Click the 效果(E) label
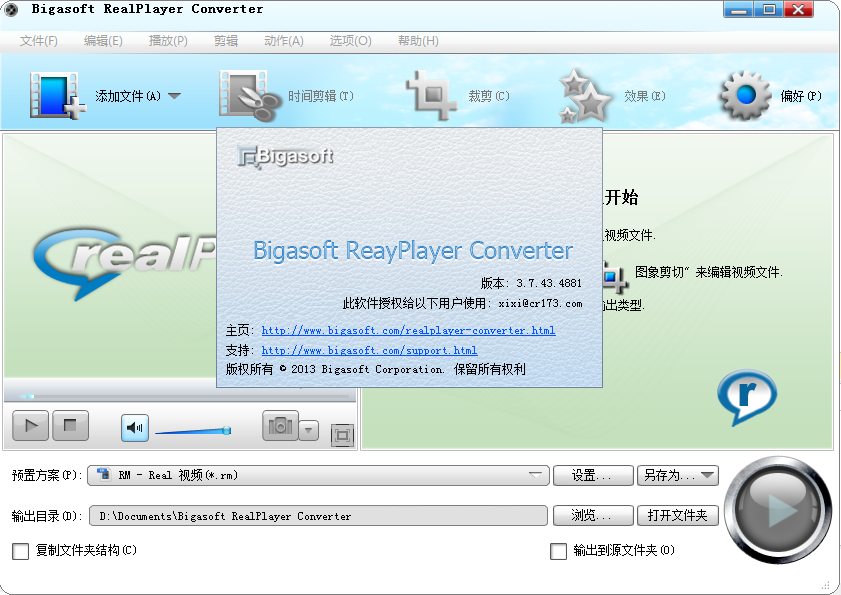This screenshot has height=595, width=841. [645, 96]
